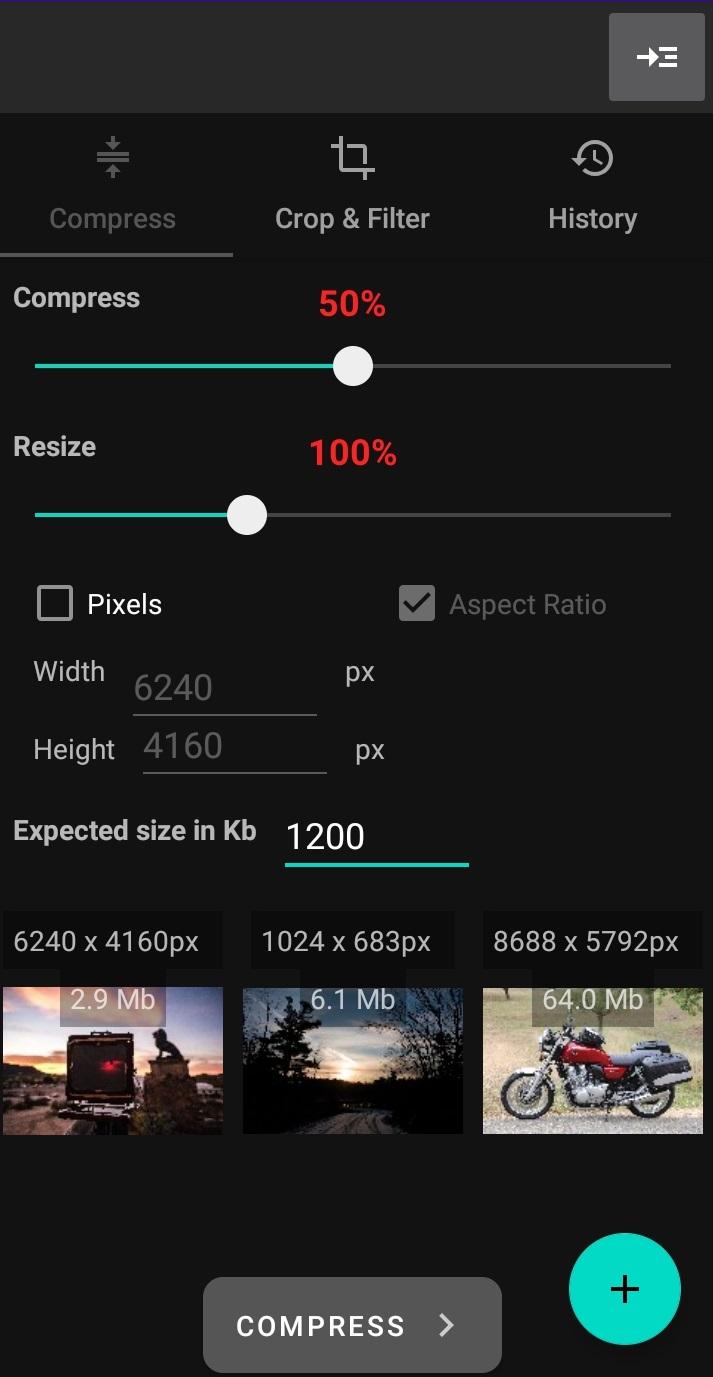The width and height of the screenshot is (713, 1377).
Task: Click the crop tool icon
Action: tap(352, 158)
